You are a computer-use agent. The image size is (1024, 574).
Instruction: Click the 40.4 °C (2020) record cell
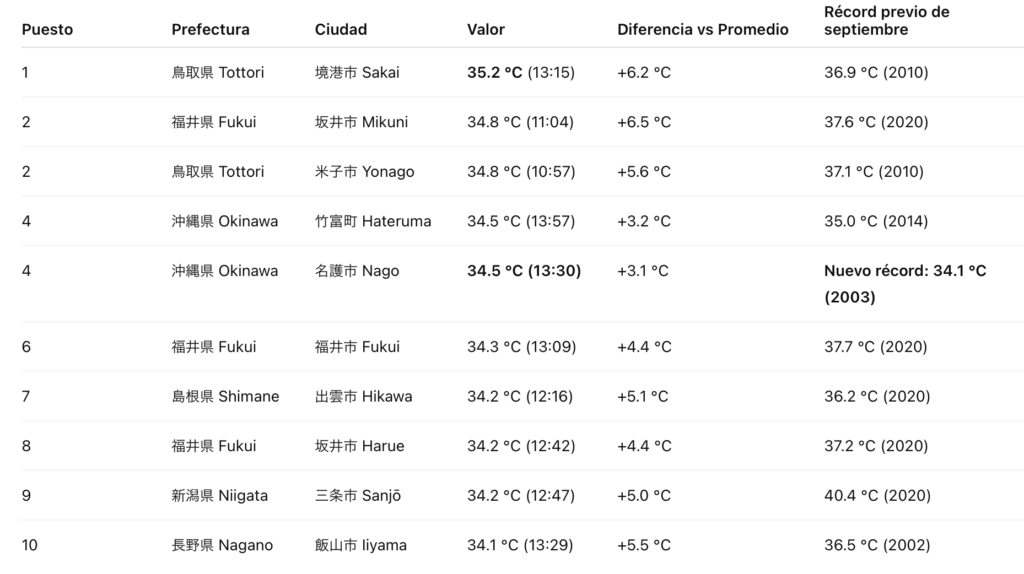point(877,495)
